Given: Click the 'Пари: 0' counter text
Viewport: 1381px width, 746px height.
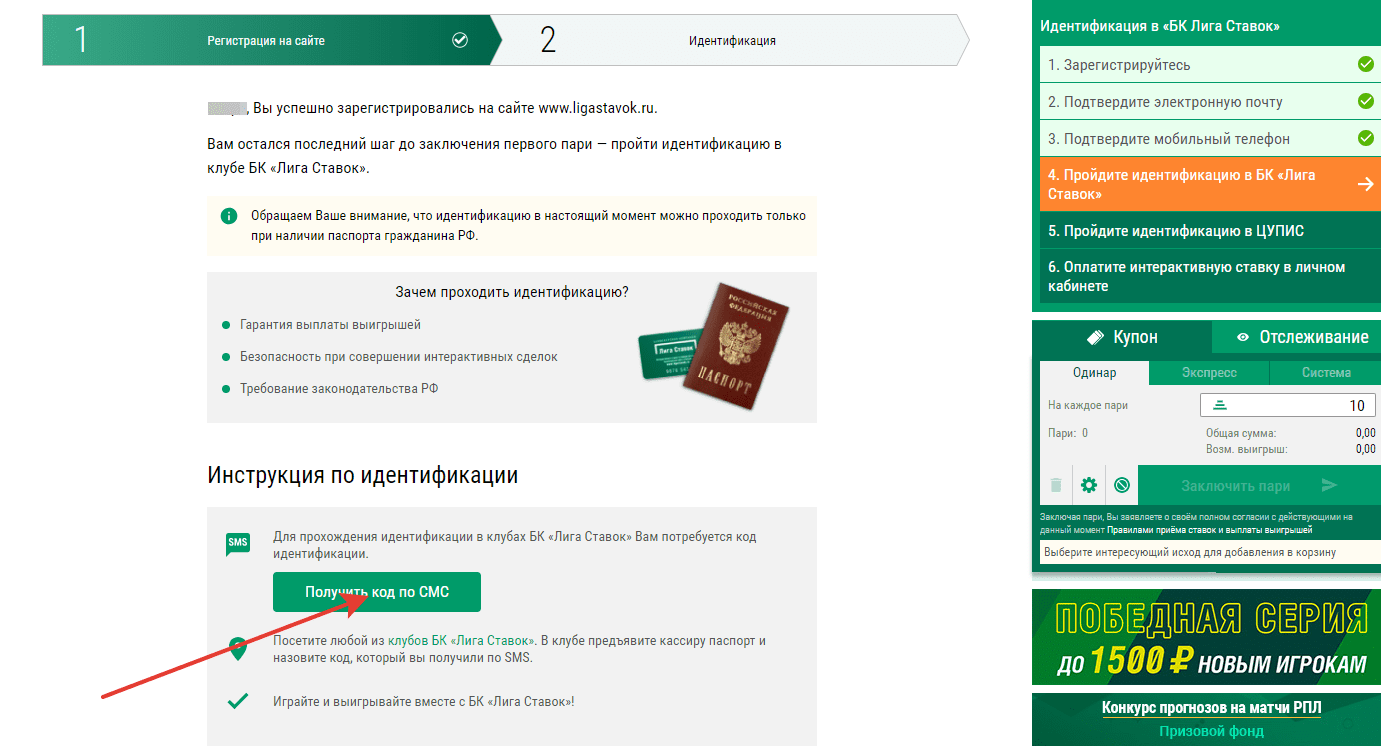Looking at the screenshot, I should pos(1068,433).
